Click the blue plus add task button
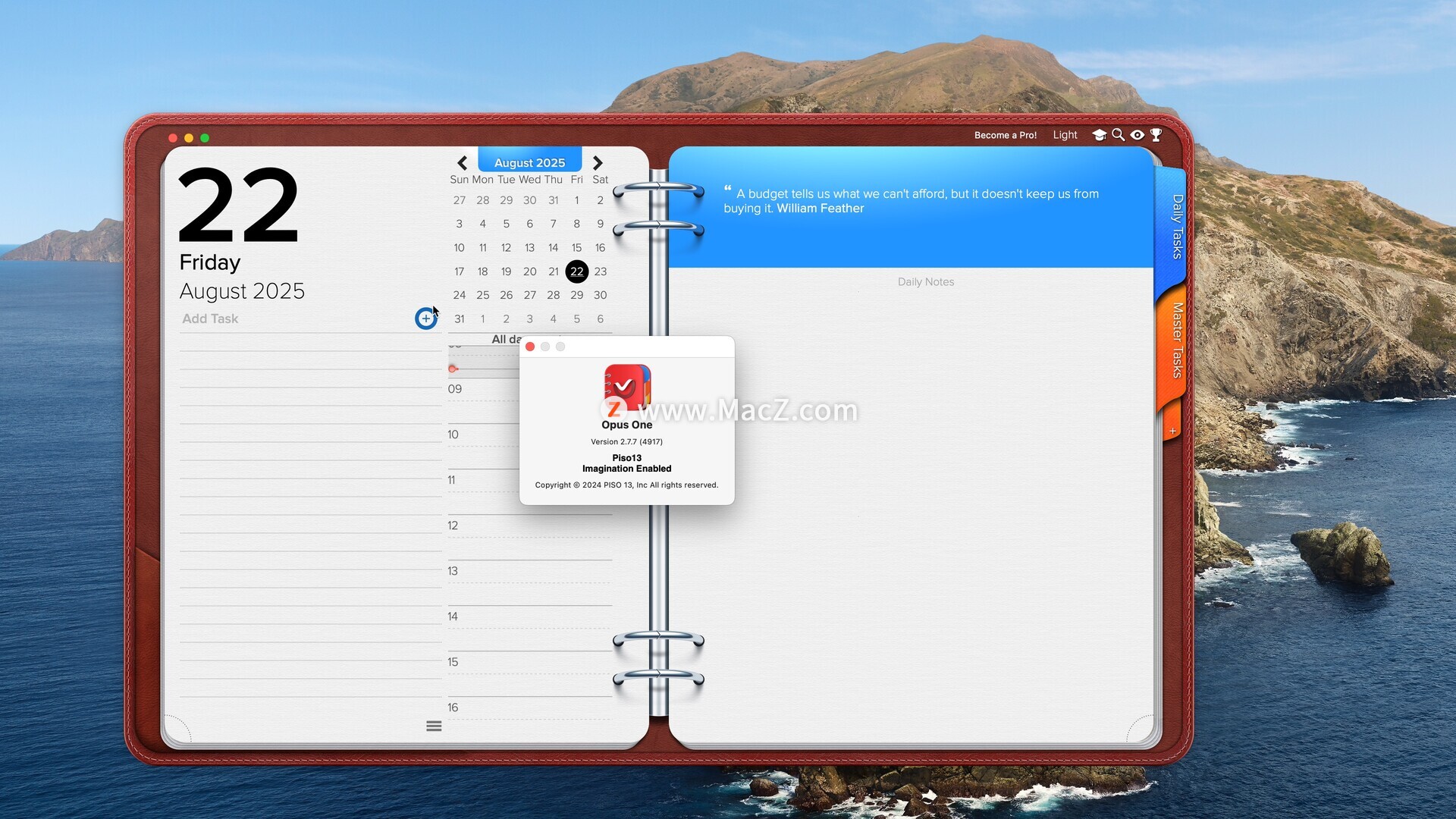 425,318
